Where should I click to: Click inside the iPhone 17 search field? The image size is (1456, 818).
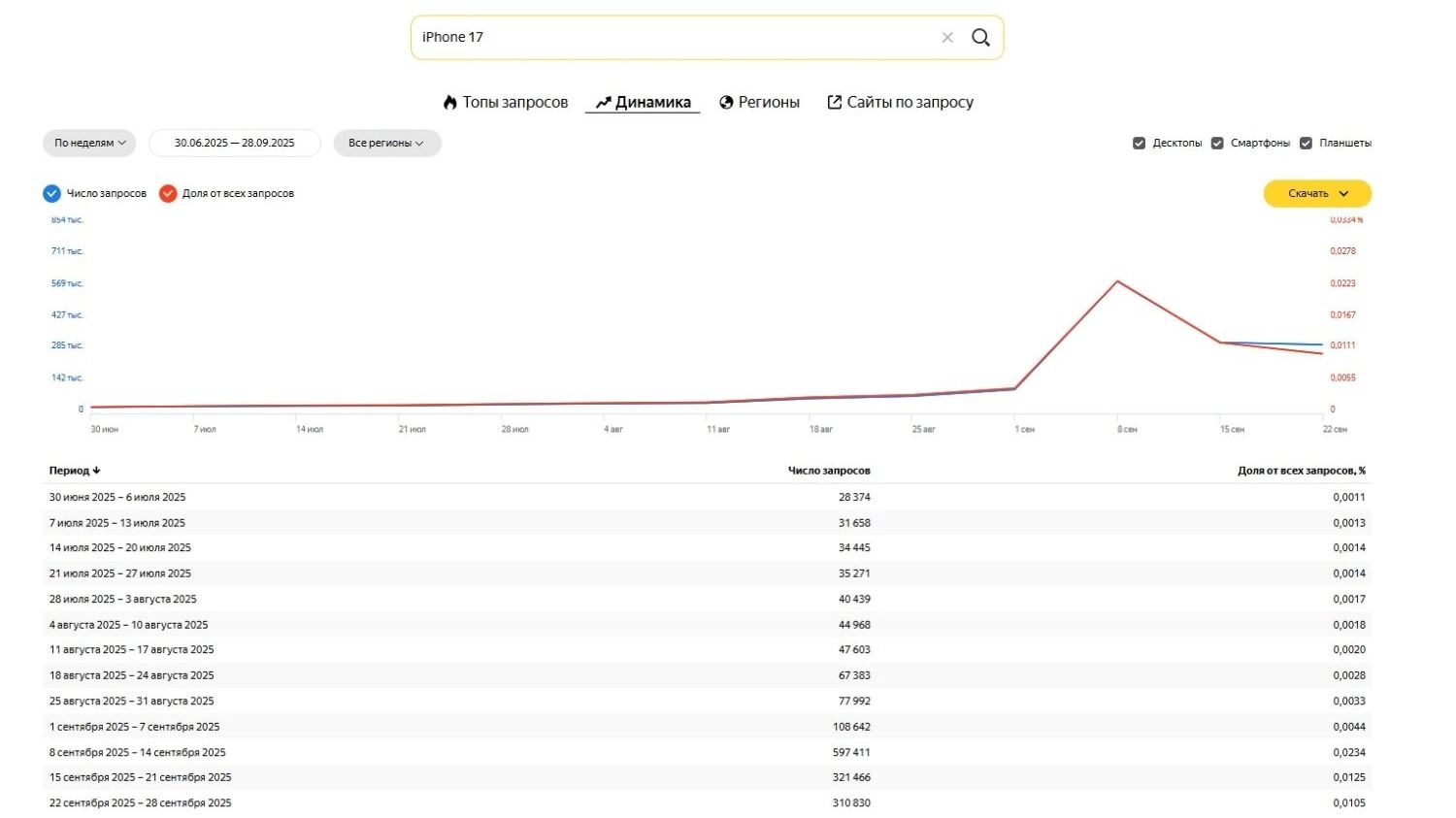tap(670, 38)
